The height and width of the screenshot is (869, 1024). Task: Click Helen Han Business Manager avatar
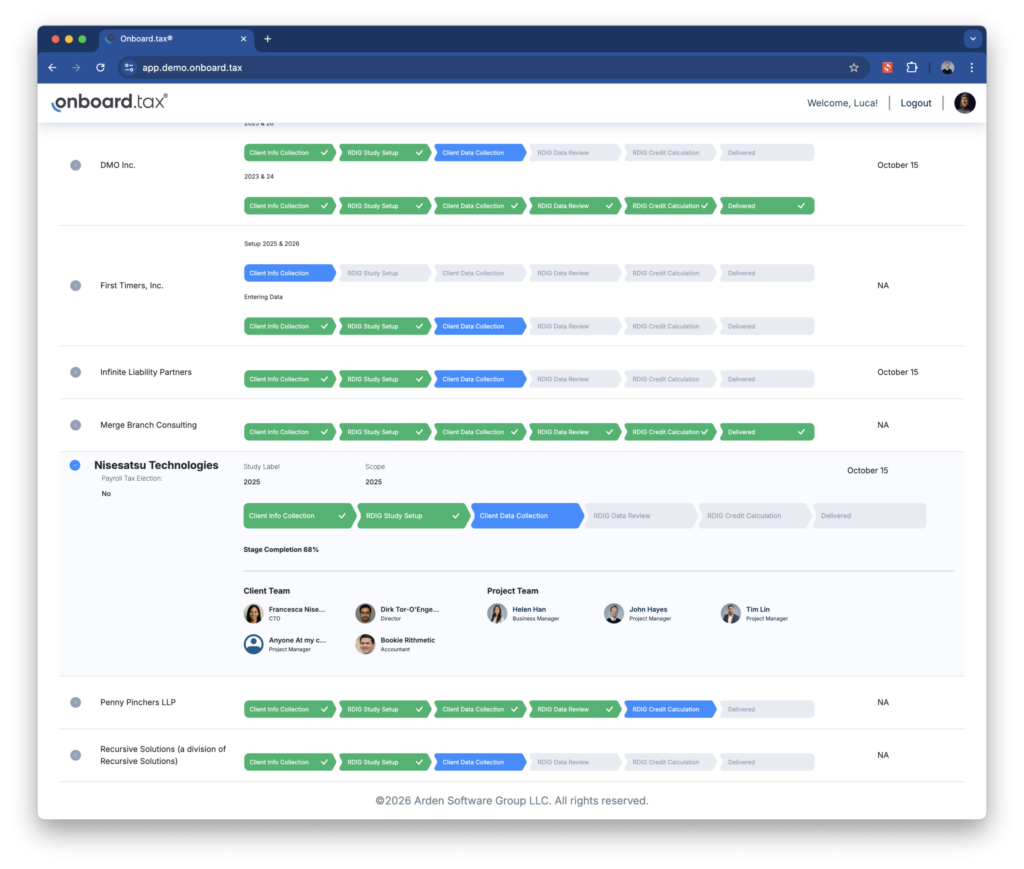[x=497, y=613]
